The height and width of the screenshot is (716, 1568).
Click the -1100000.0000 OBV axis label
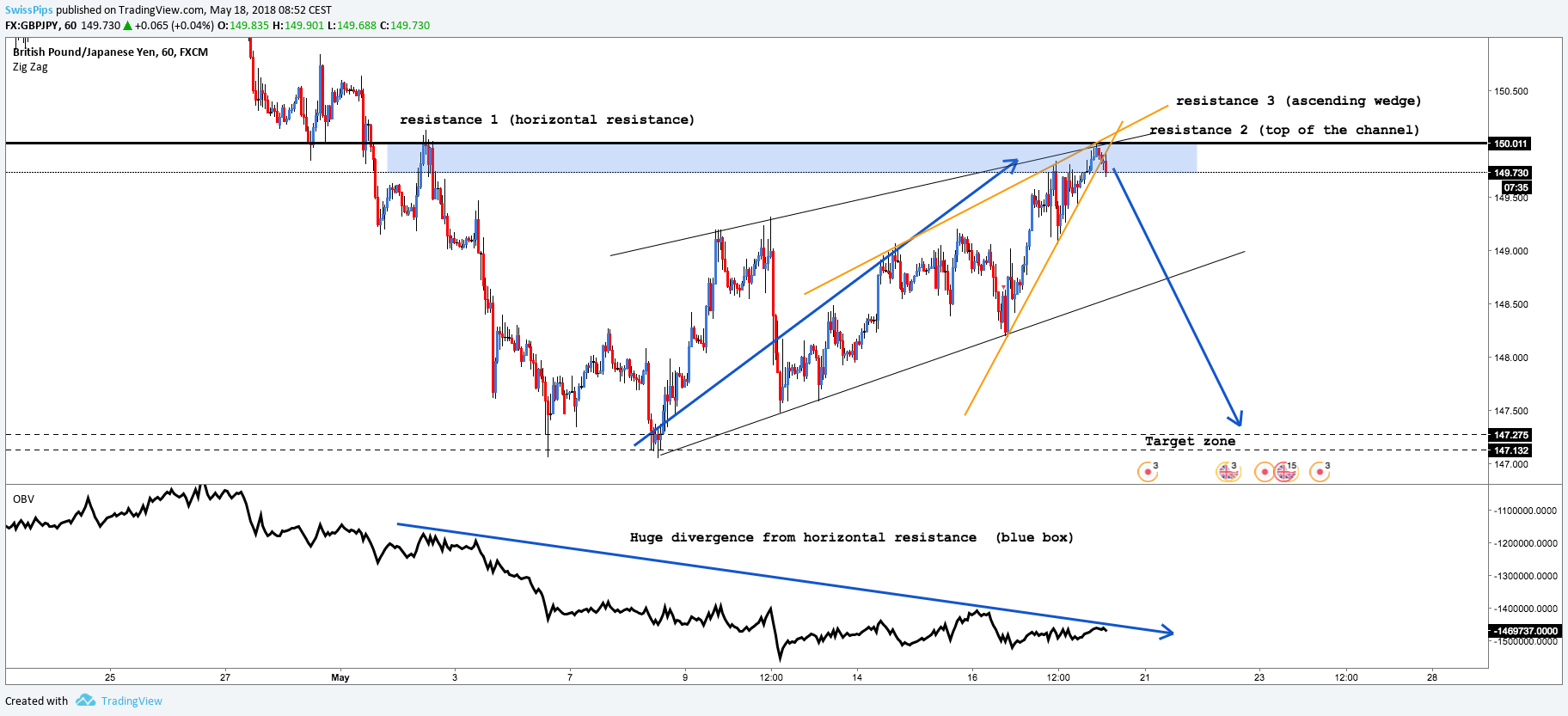1525,511
